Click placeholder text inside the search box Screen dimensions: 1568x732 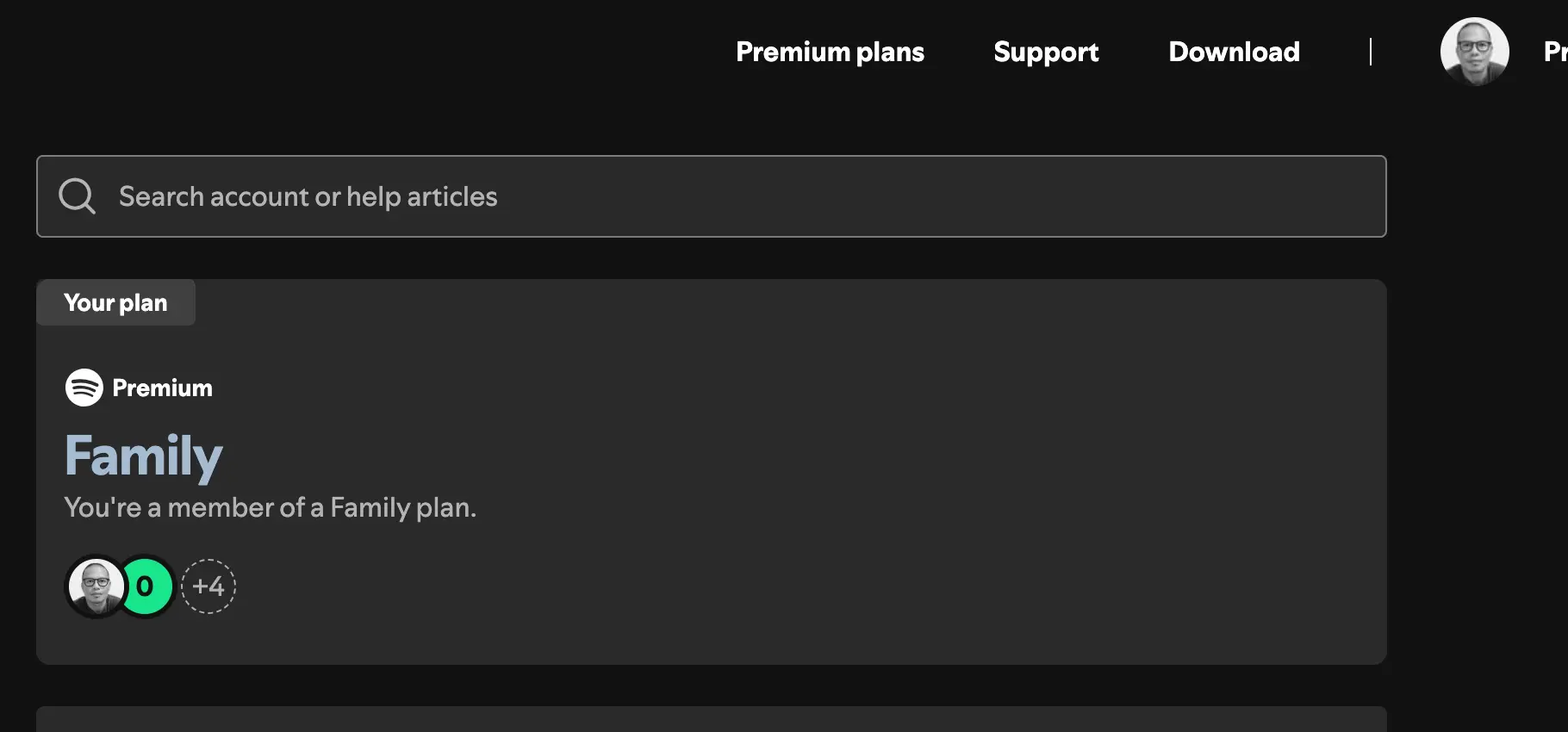pyautogui.click(x=308, y=197)
